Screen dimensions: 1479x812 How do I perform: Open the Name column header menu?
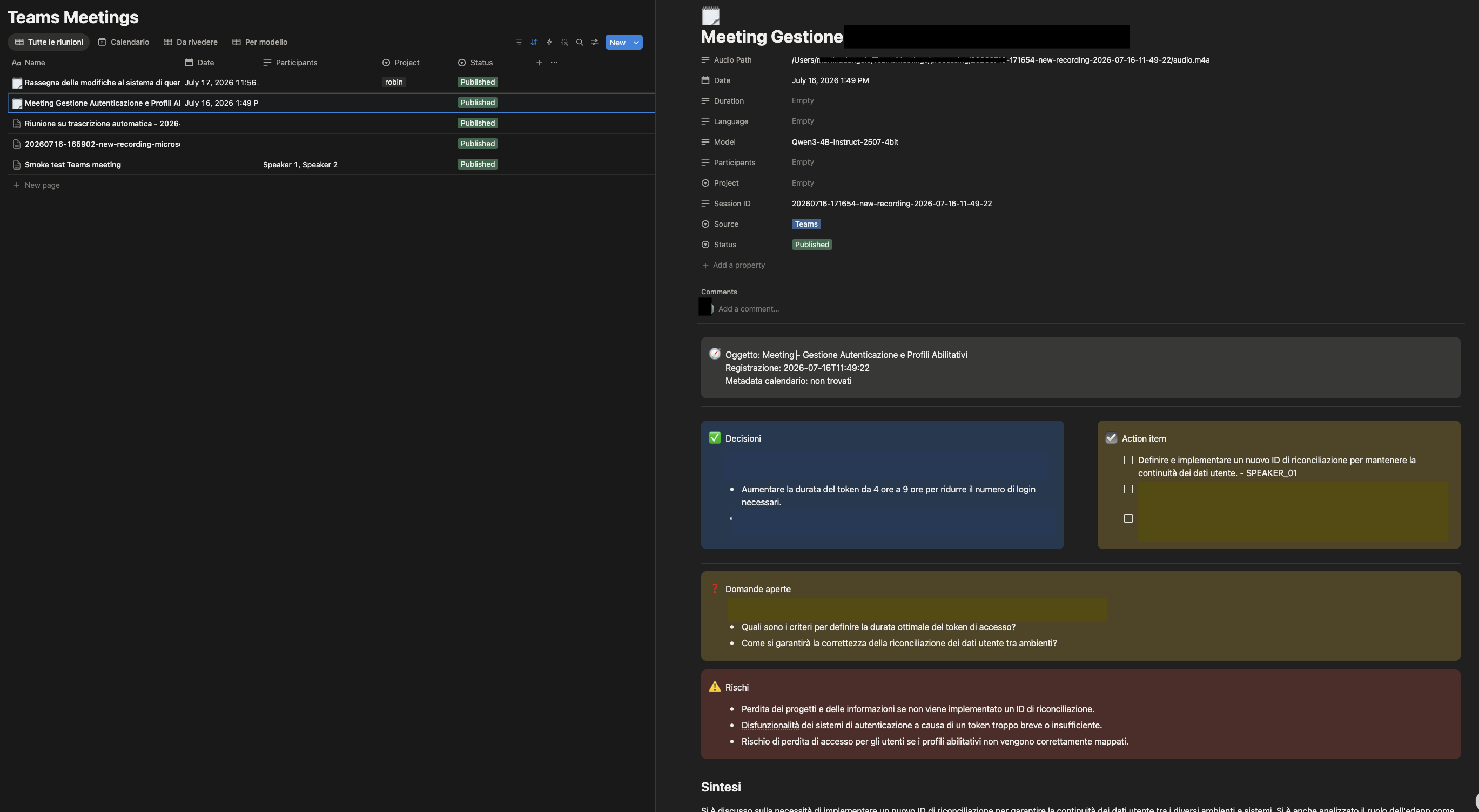click(x=28, y=63)
